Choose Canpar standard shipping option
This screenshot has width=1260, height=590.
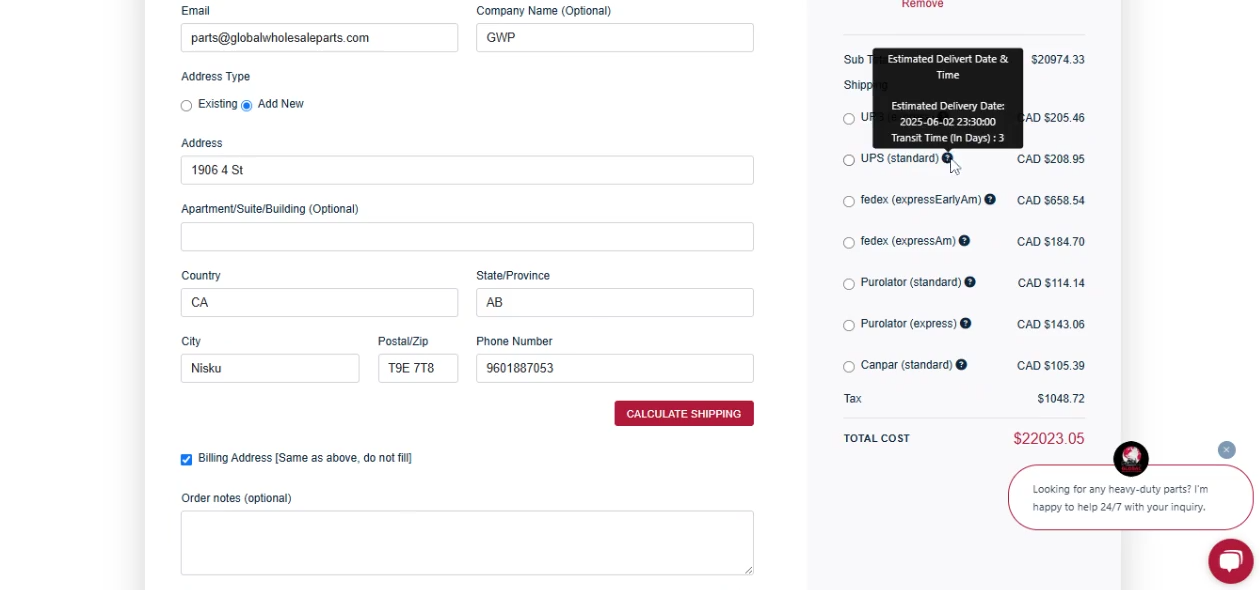click(x=849, y=367)
